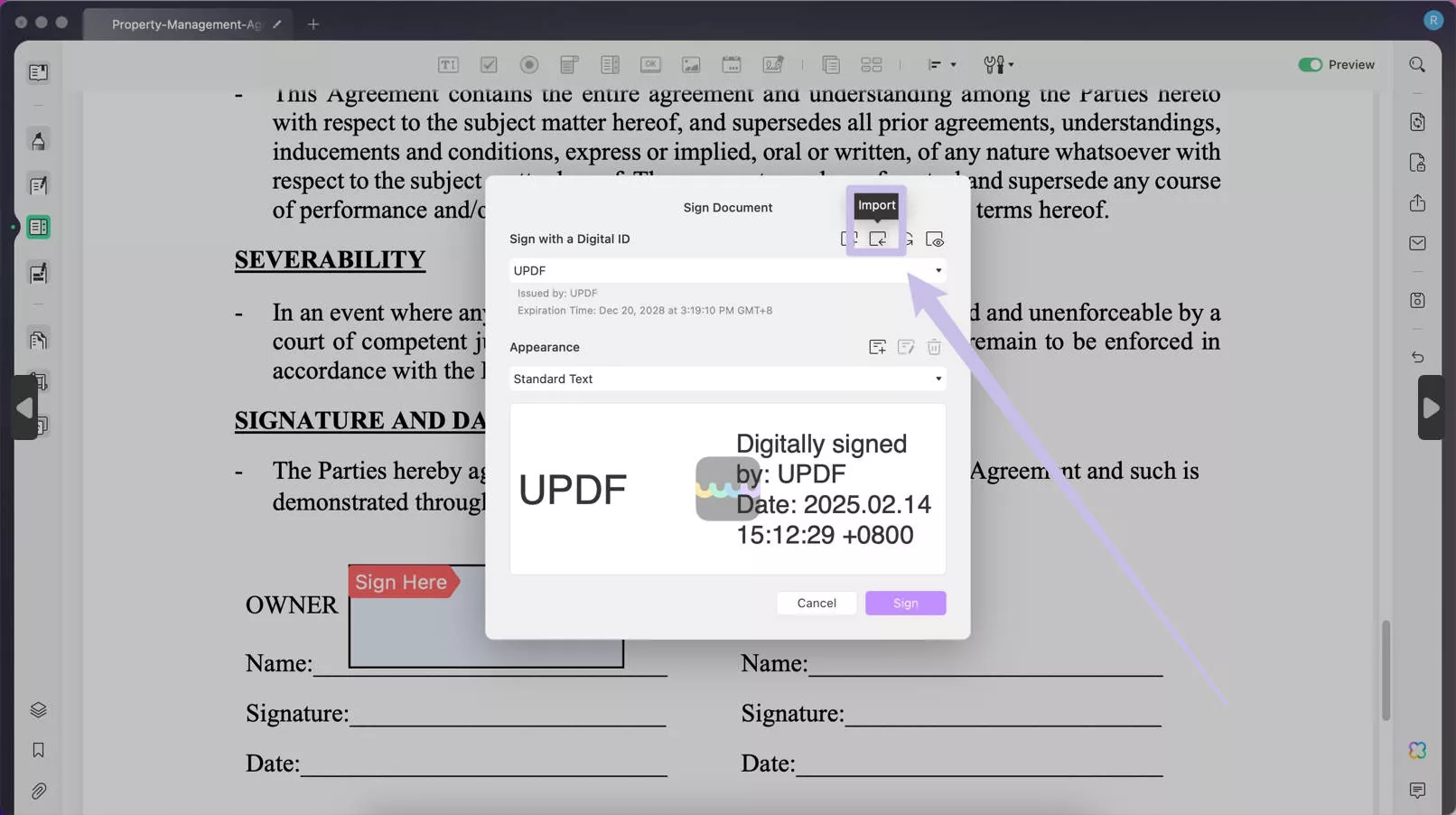
Task: Open the form tools wrench dropdown
Action: click(x=998, y=64)
